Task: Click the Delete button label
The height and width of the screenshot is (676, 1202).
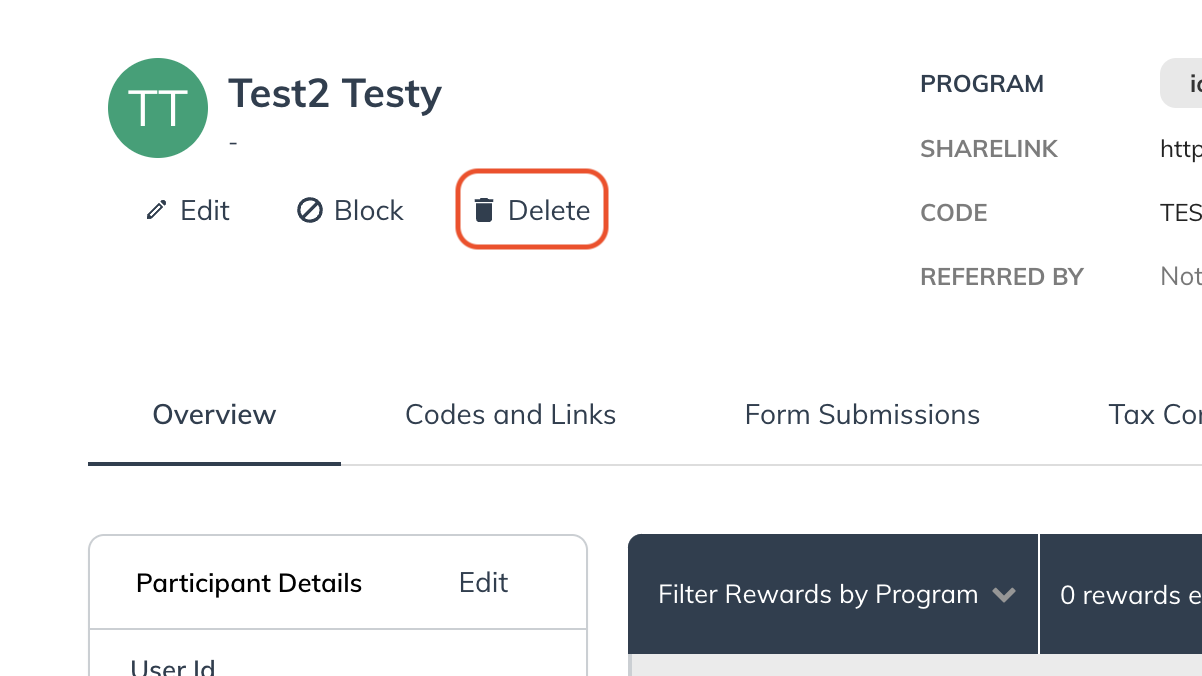Action: tap(549, 210)
